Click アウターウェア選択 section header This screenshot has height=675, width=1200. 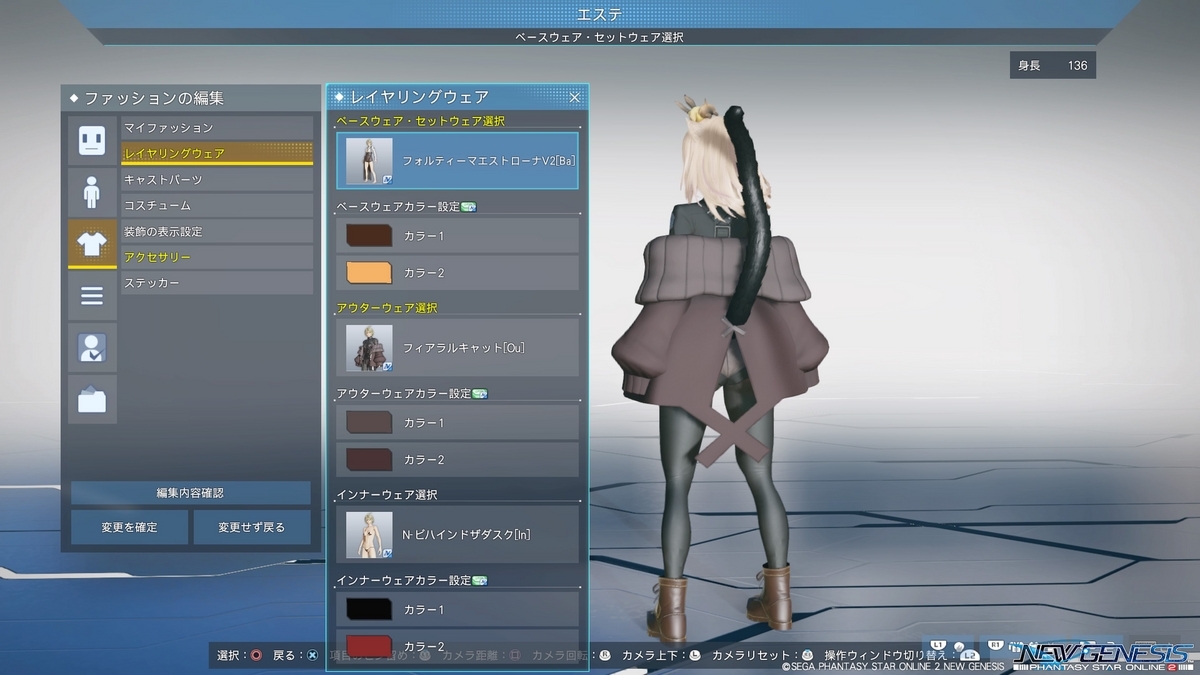tap(387, 308)
